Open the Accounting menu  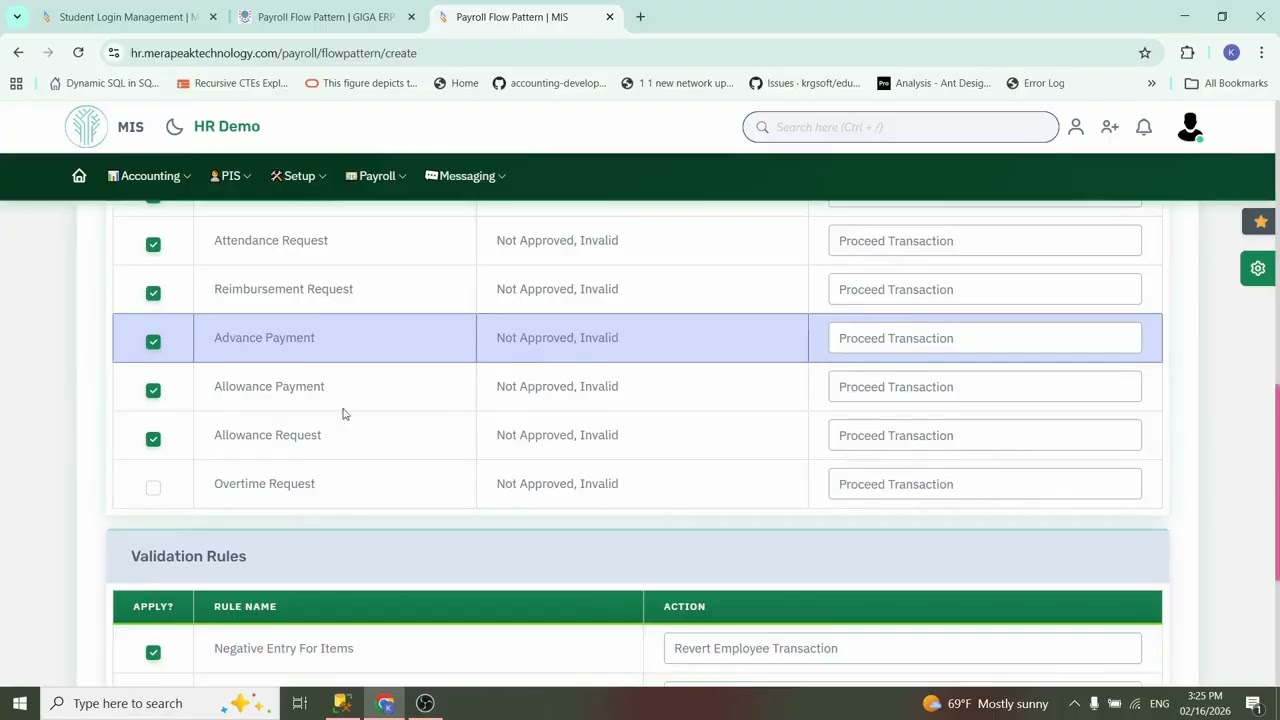[149, 176]
